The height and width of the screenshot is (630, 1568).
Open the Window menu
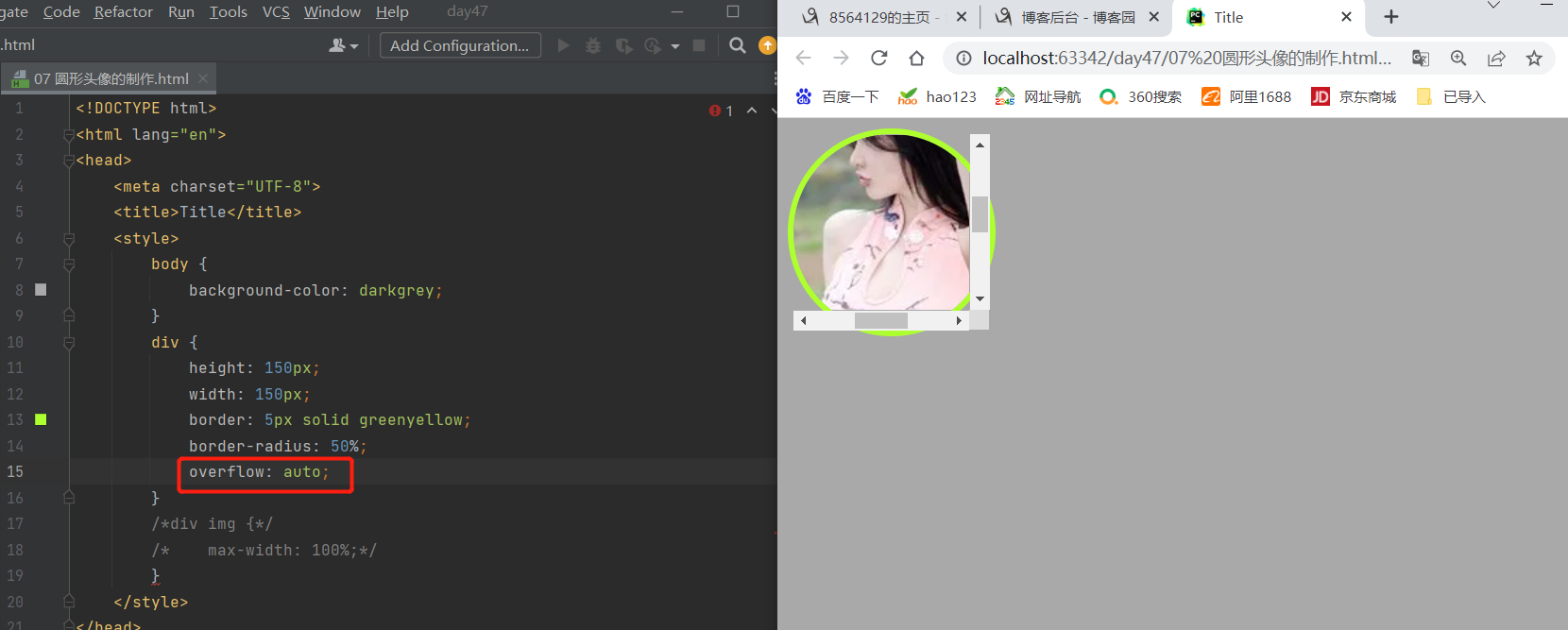332,11
